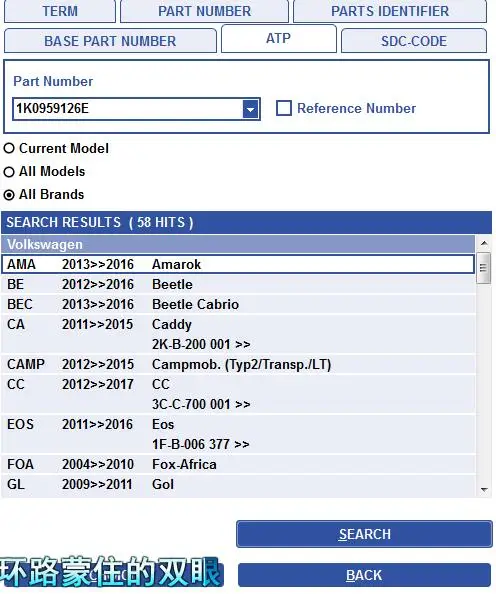The height and width of the screenshot is (594, 496).
Task: Enable the Reference Number checkbox
Action: coord(284,108)
